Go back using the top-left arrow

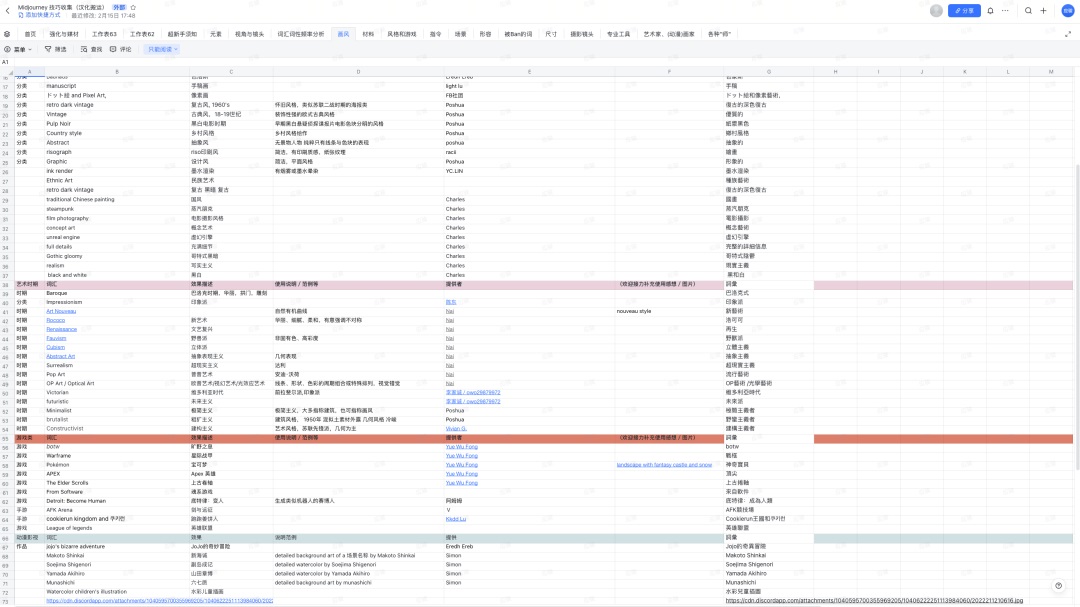tap(8, 10)
